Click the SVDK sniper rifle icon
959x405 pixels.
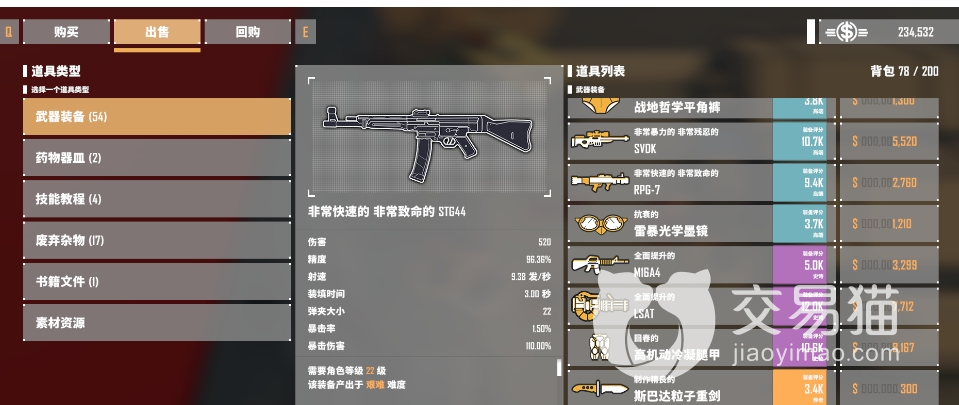coord(599,139)
